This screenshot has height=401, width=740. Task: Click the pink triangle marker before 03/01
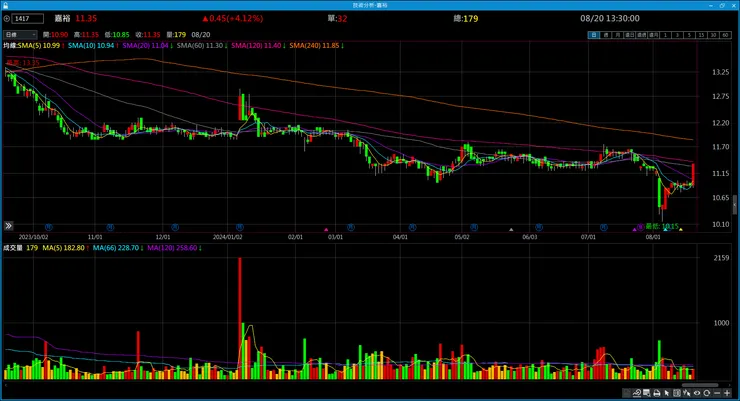coord(326,230)
